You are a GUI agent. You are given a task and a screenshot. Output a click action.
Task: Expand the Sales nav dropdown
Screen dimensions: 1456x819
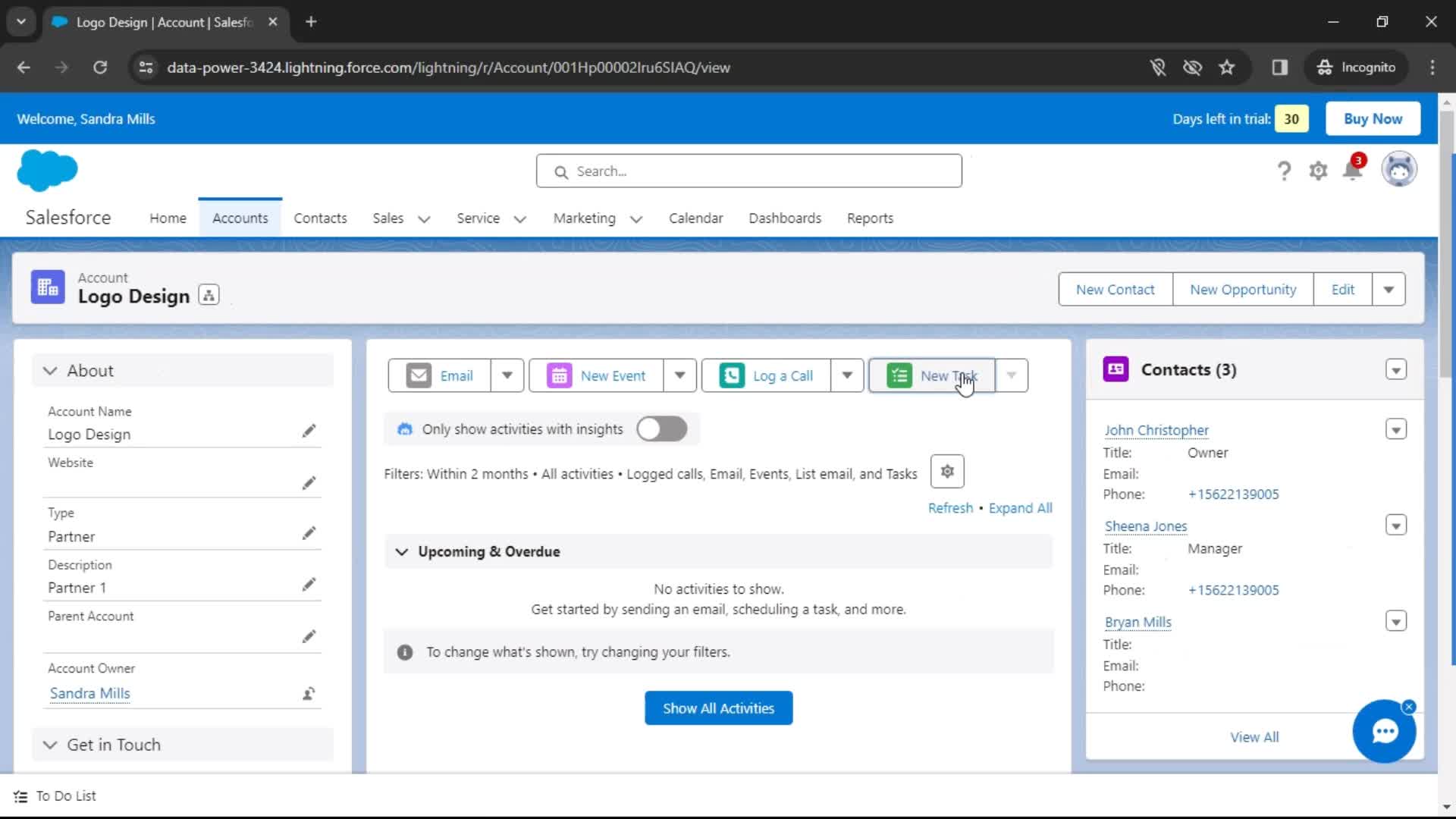pyautogui.click(x=424, y=219)
